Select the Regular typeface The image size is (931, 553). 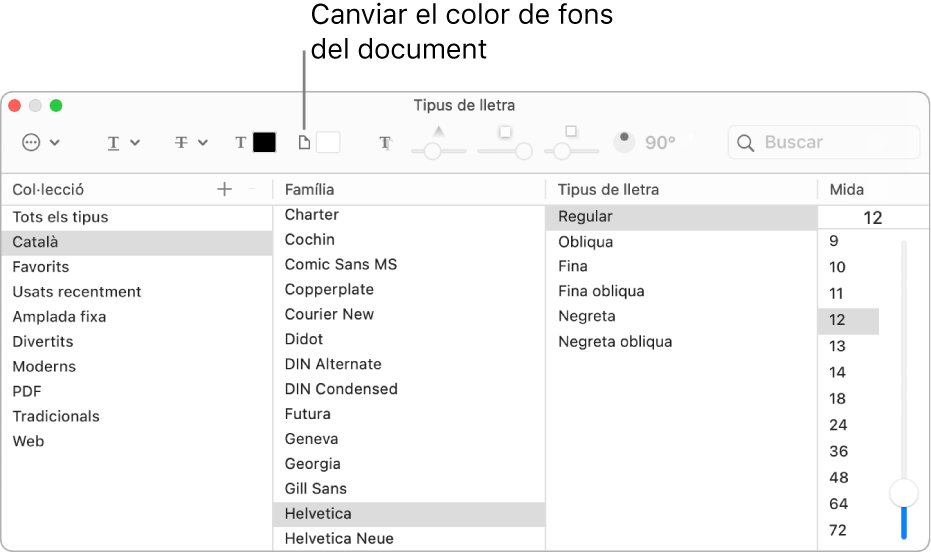(681, 217)
